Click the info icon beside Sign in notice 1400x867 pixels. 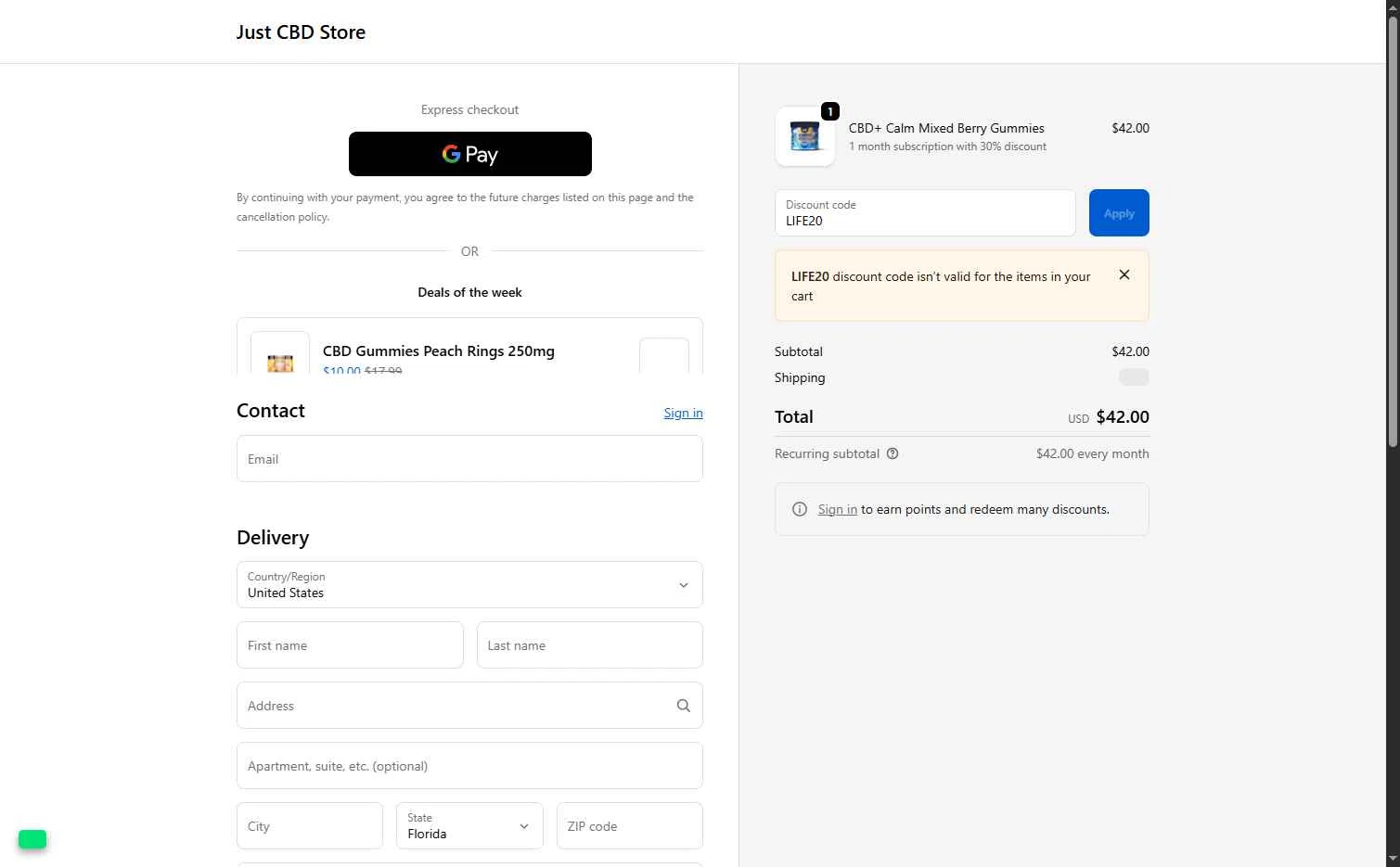(x=800, y=509)
